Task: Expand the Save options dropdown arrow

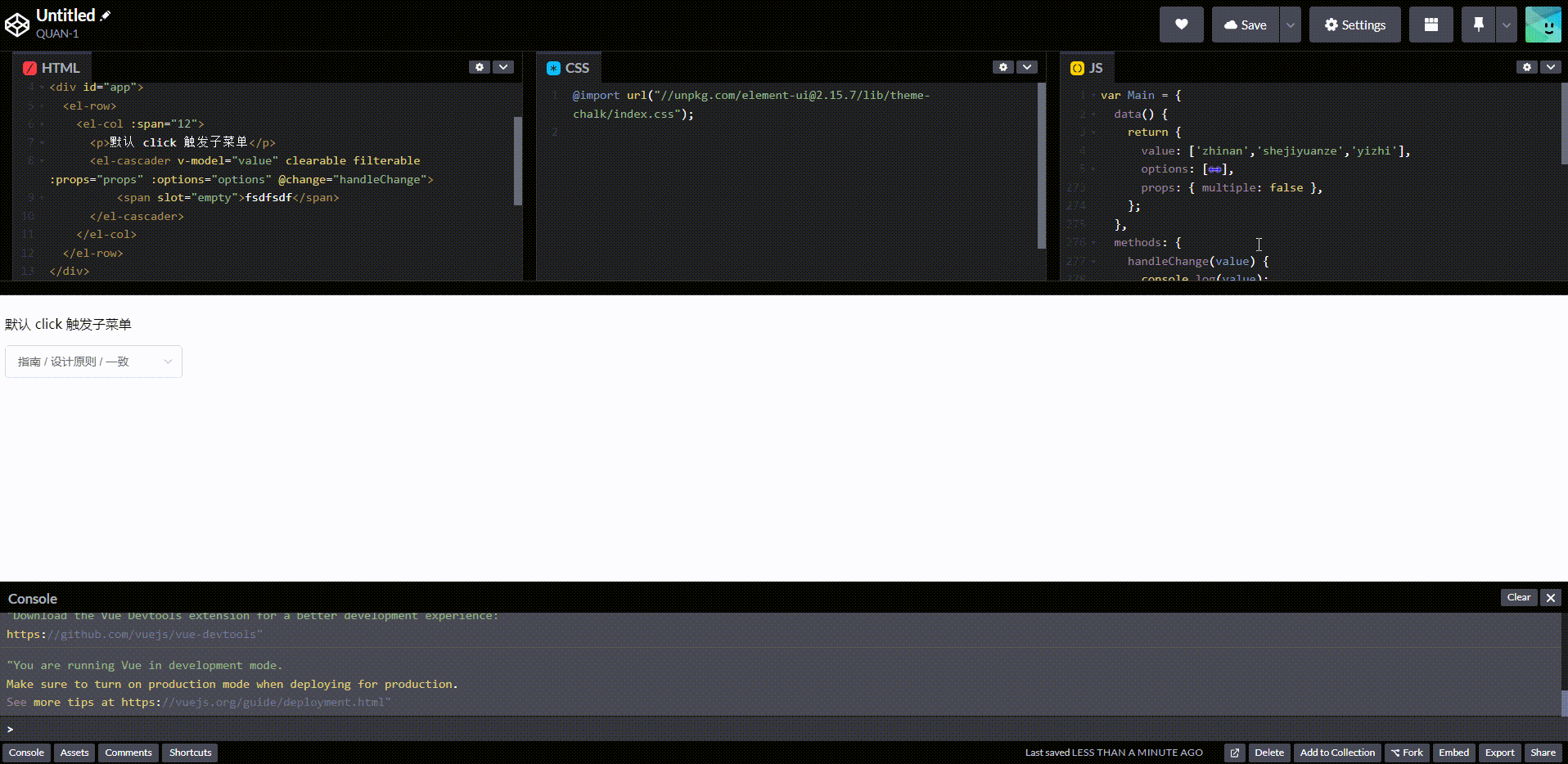Action: 1291,25
